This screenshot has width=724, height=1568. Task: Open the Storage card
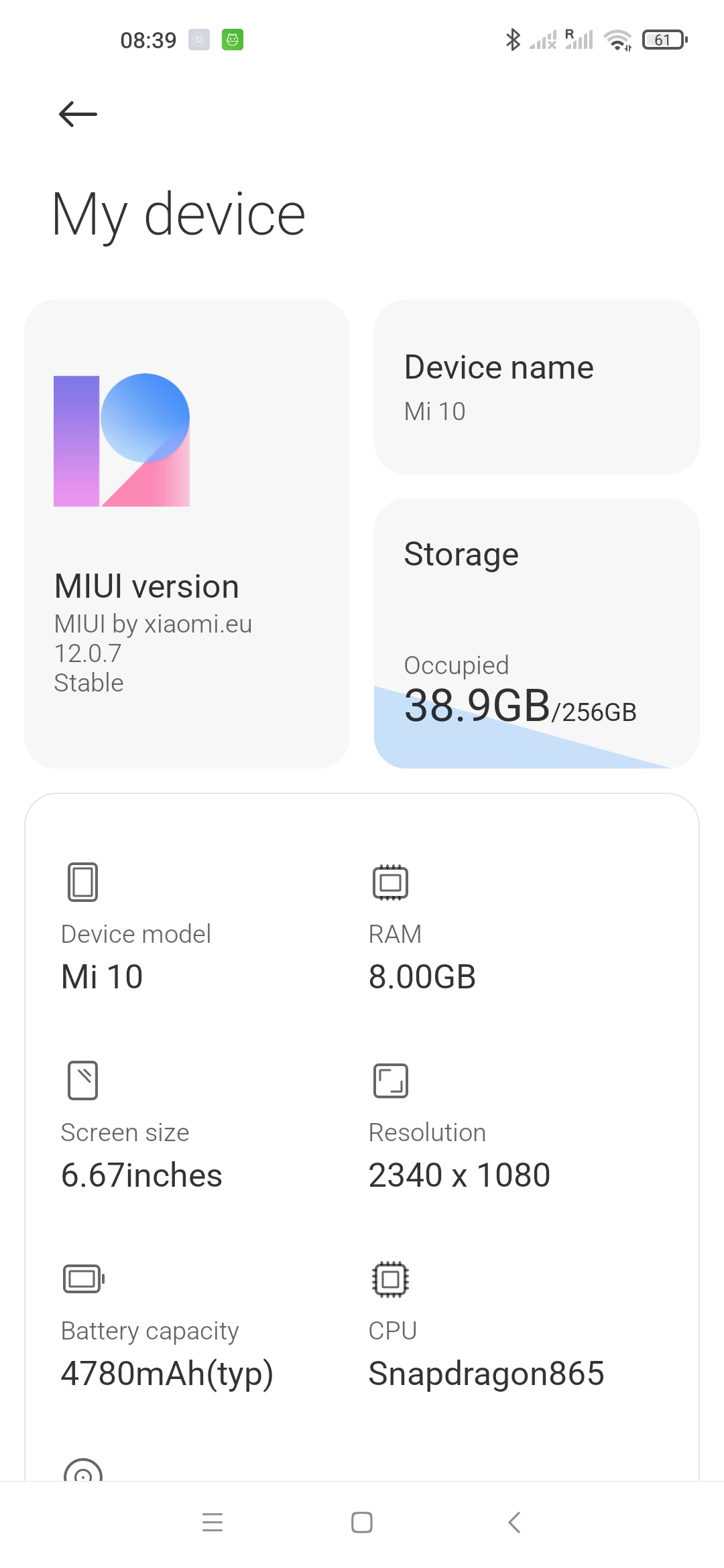click(536, 633)
